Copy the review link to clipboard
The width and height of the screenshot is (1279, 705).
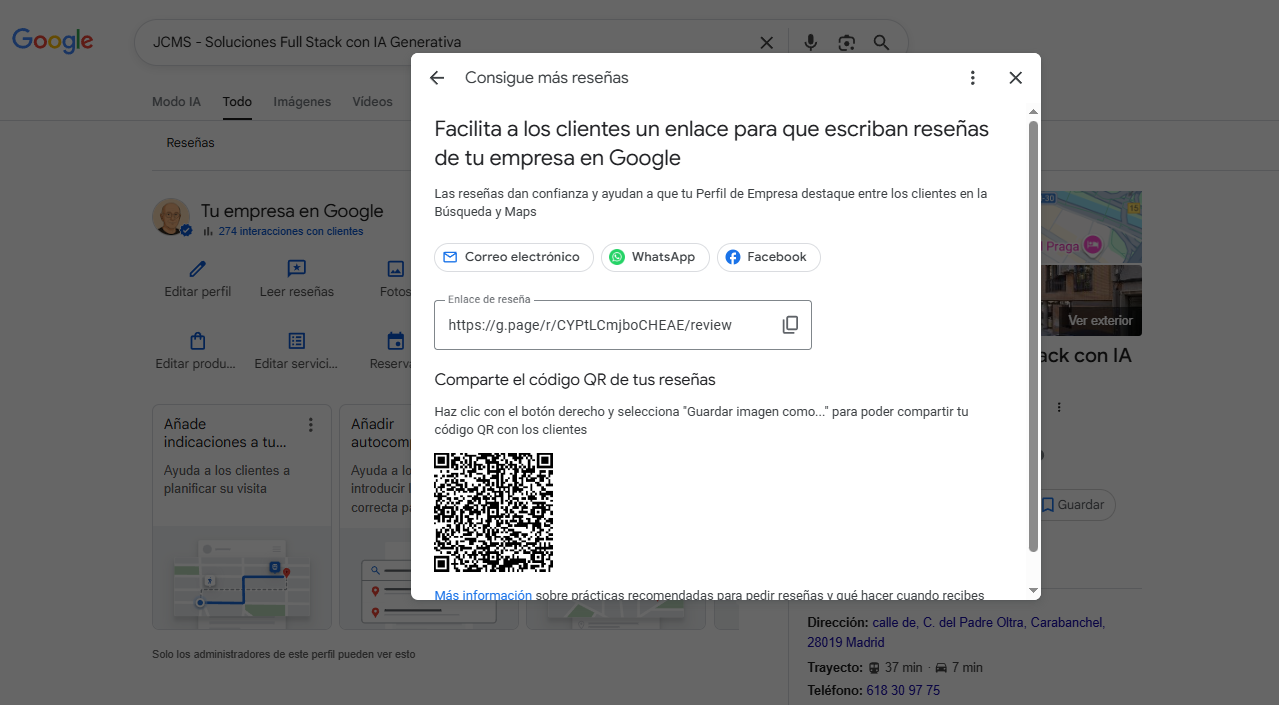tap(790, 325)
